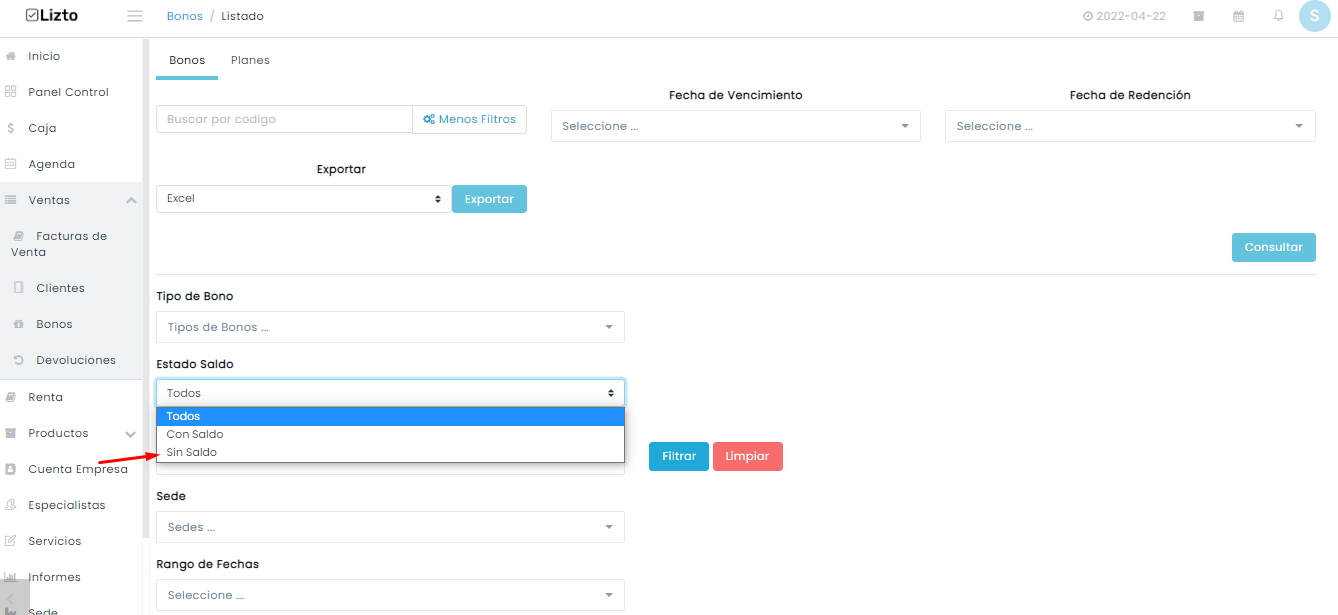Open the Fecha de Vencimiento dropdown

tap(736, 126)
